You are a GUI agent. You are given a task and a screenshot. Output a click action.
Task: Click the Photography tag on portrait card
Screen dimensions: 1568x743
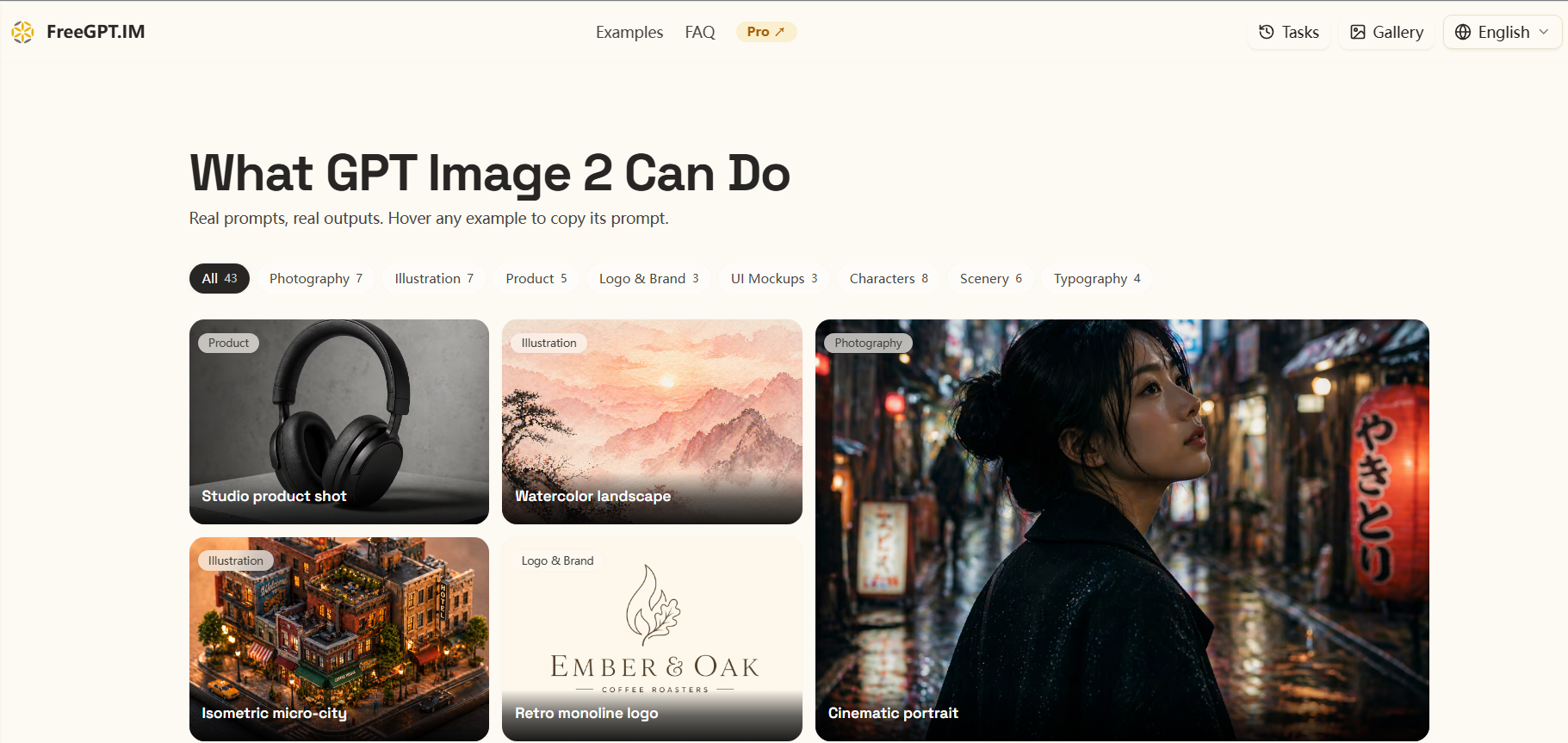[868, 343]
